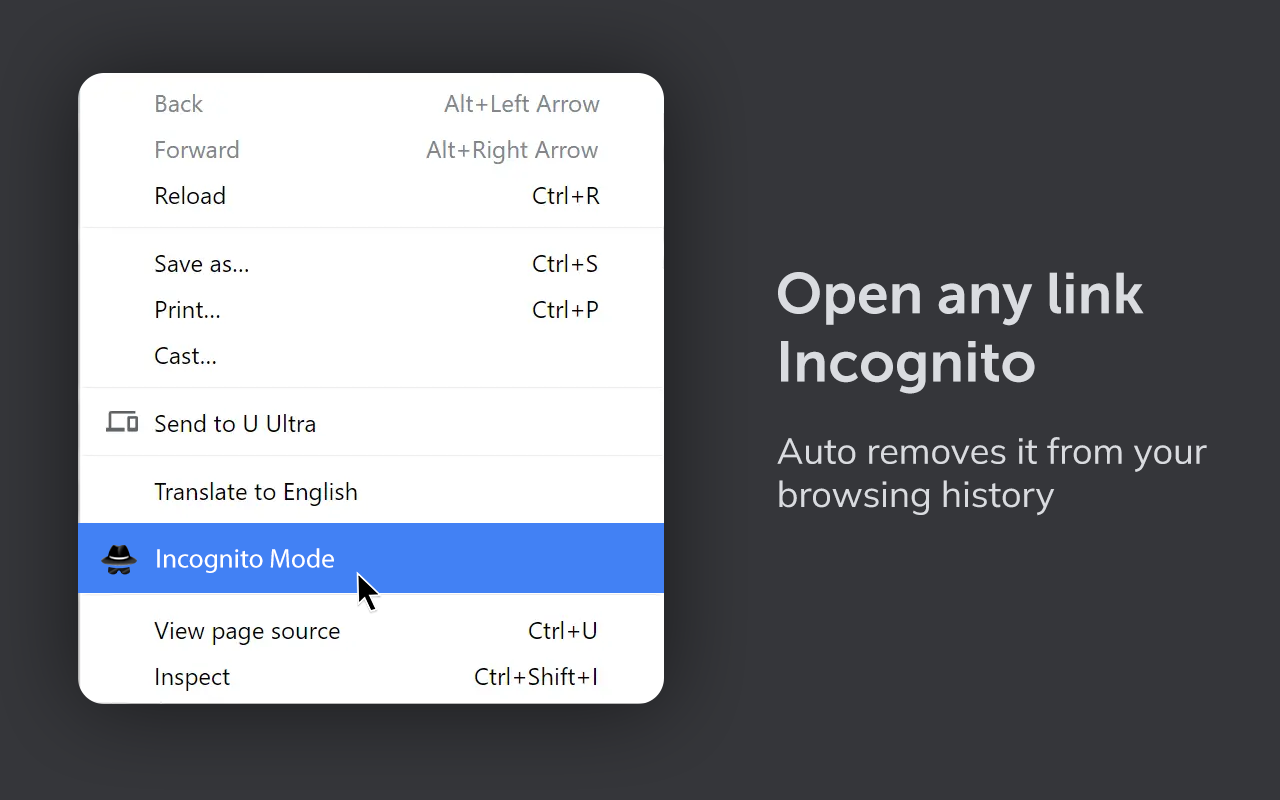Print the current page

(187, 309)
